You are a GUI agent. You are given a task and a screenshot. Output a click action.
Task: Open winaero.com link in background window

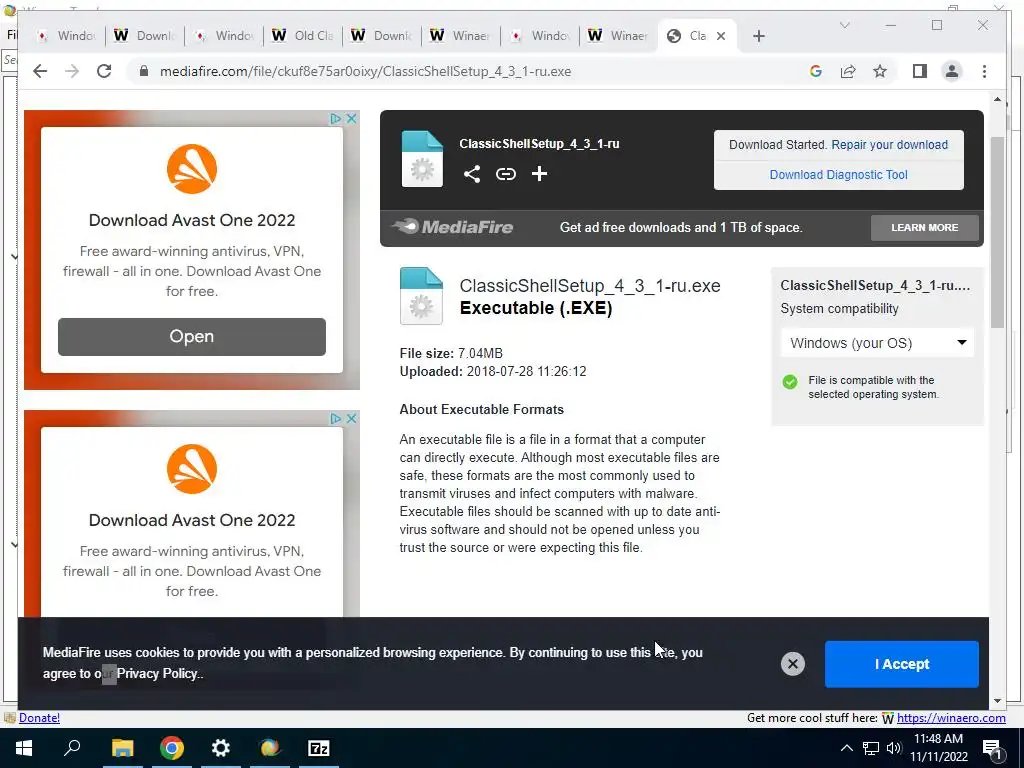951,718
